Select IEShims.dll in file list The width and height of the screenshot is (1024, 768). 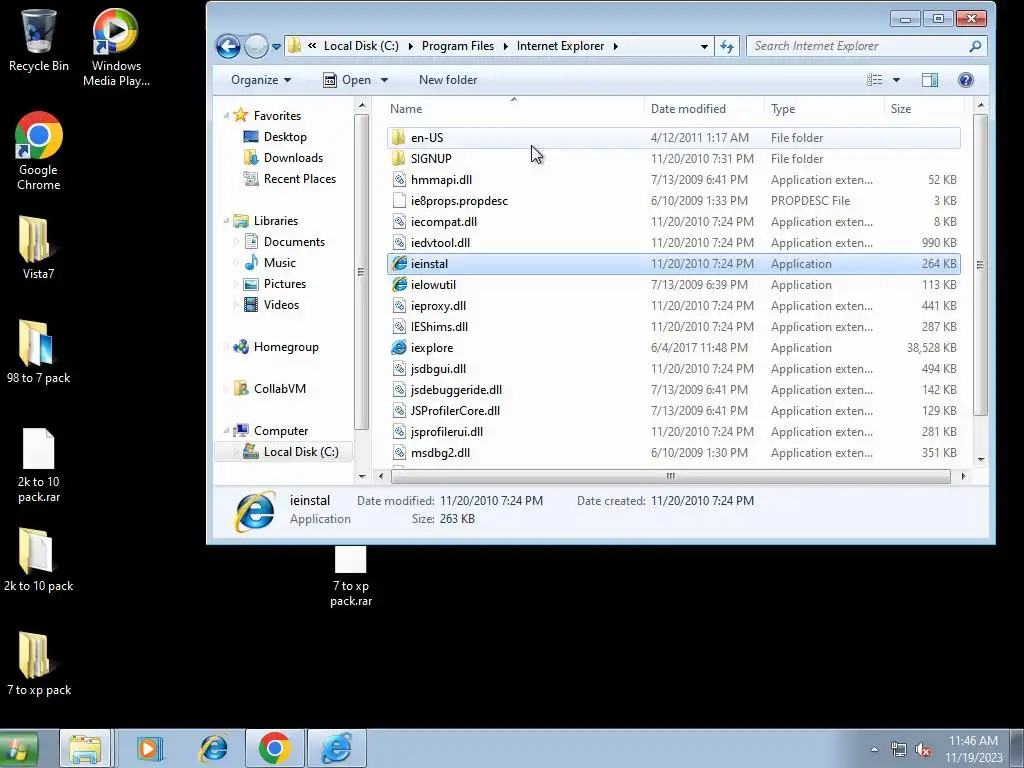click(439, 327)
